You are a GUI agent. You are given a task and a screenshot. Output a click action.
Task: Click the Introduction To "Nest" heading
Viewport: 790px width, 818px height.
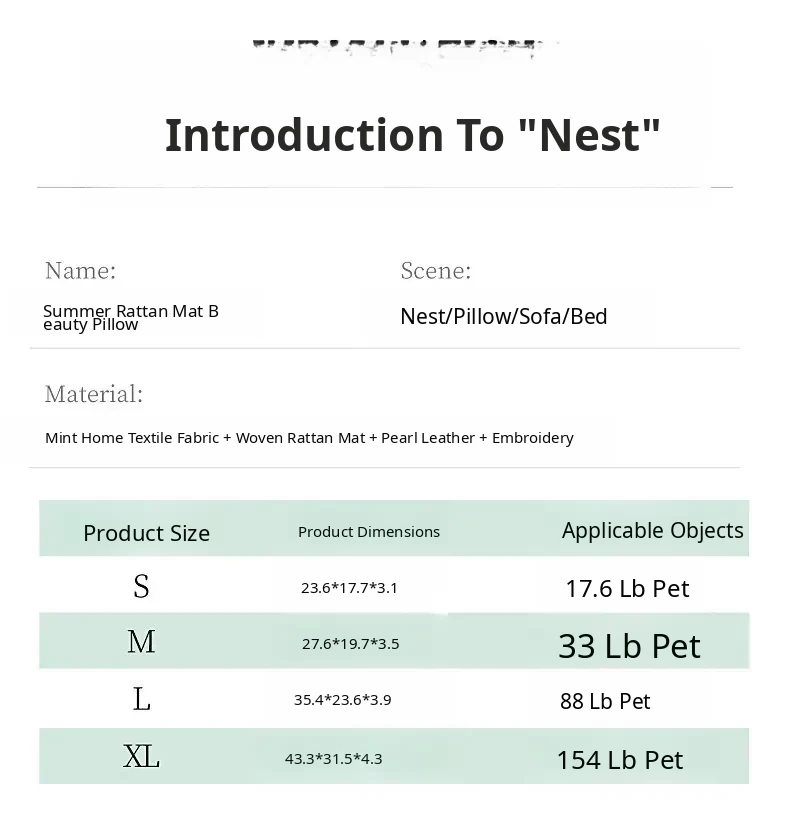tap(412, 135)
